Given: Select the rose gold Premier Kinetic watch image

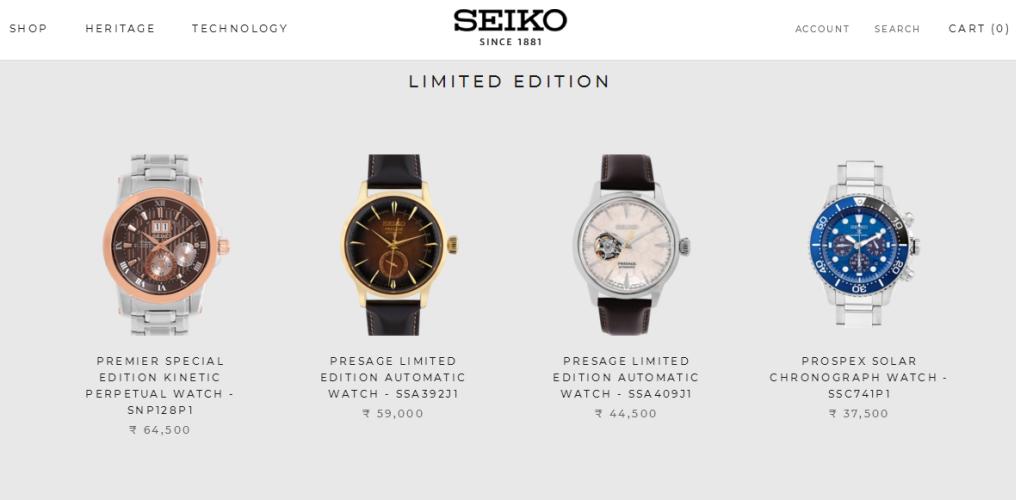Looking at the screenshot, I should [166, 245].
